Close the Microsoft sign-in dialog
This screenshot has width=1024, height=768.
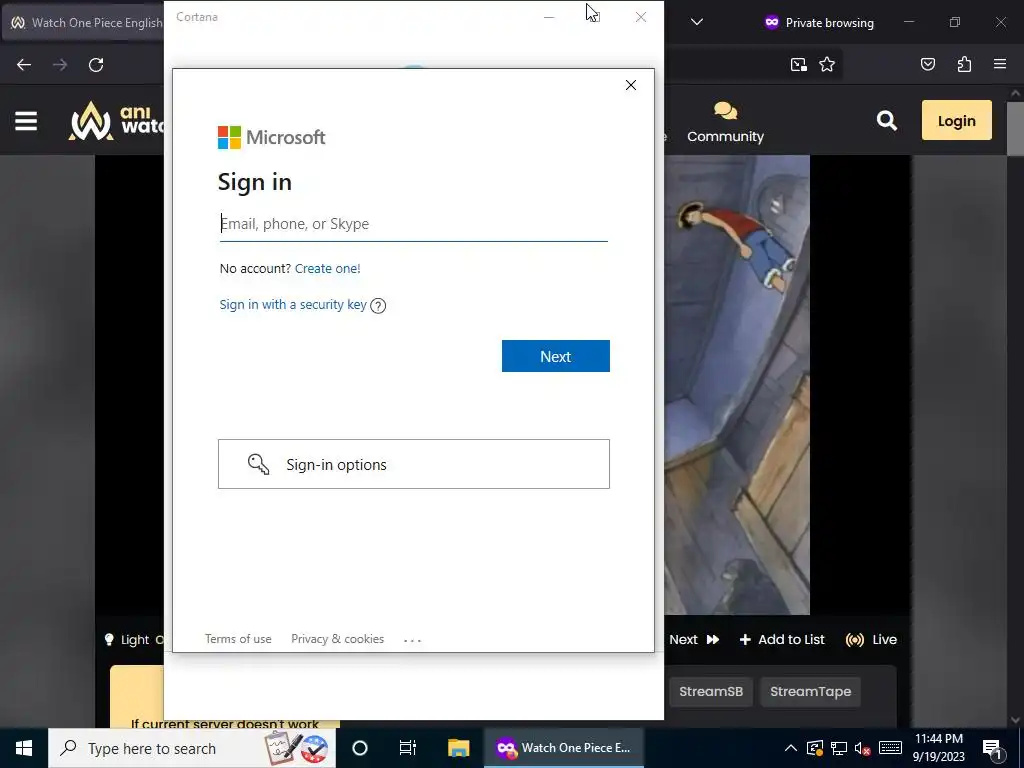[631, 85]
